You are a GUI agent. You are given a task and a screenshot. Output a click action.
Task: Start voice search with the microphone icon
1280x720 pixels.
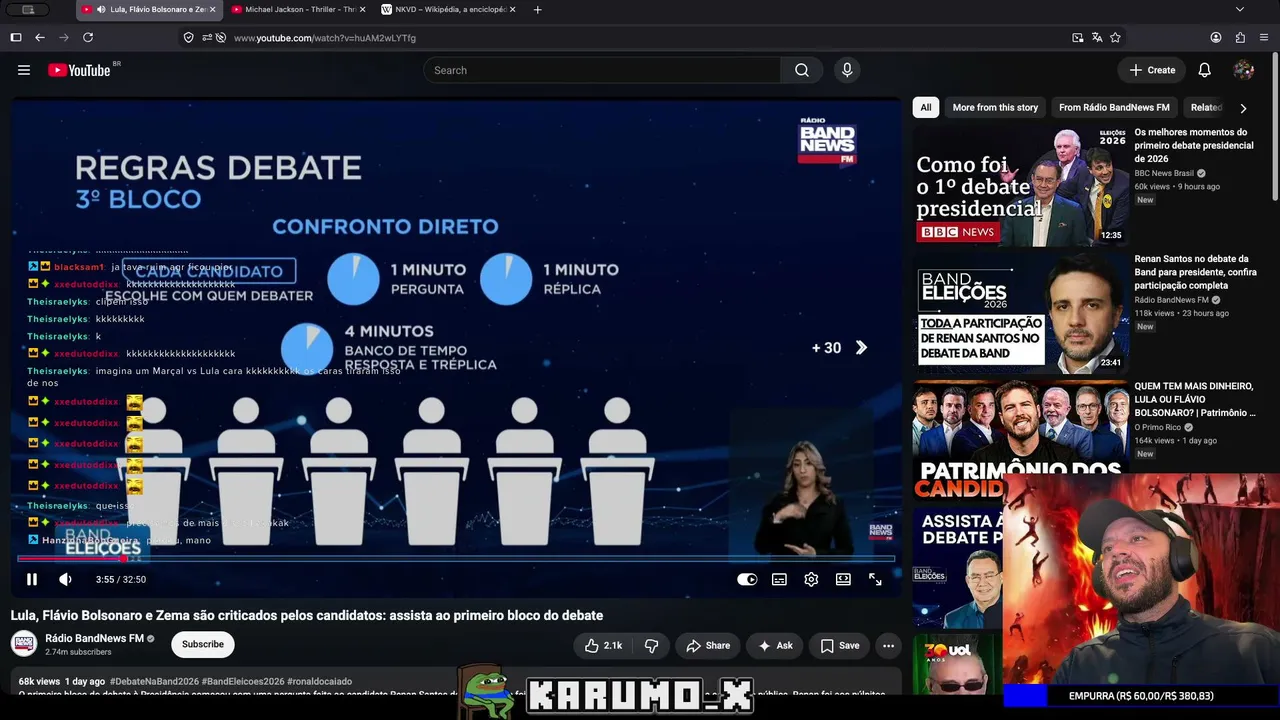tap(847, 70)
